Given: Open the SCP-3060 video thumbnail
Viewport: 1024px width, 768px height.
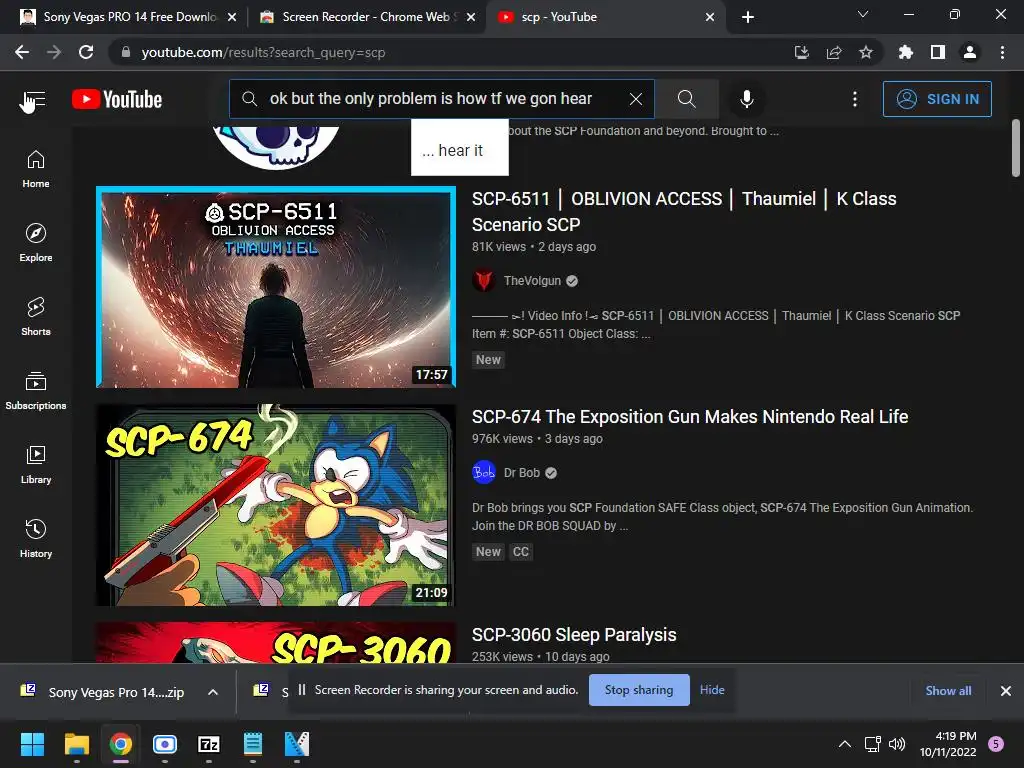Looking at the screenshot, I should coord(276,643).
